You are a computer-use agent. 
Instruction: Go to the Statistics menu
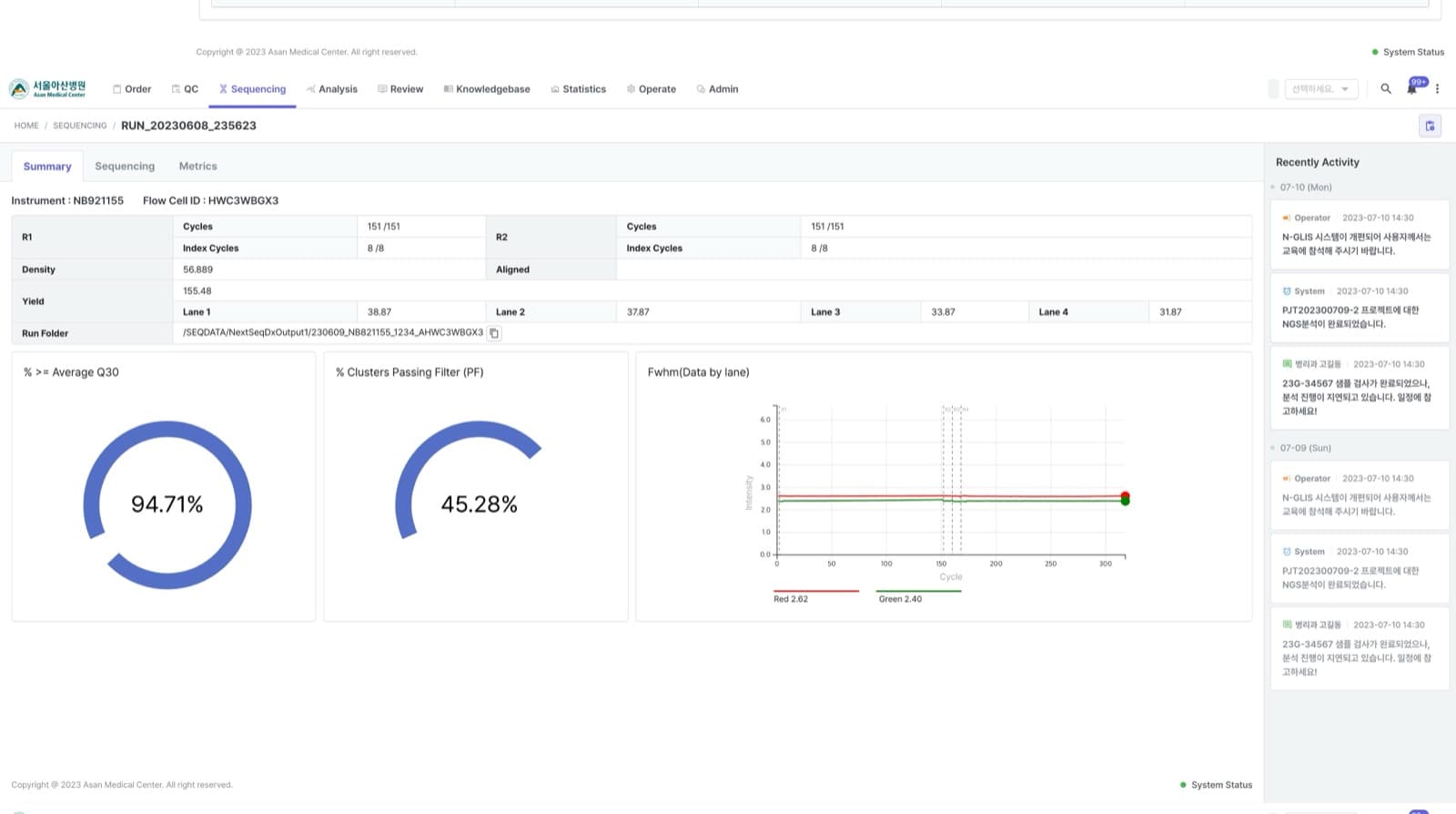click(578, 89)
